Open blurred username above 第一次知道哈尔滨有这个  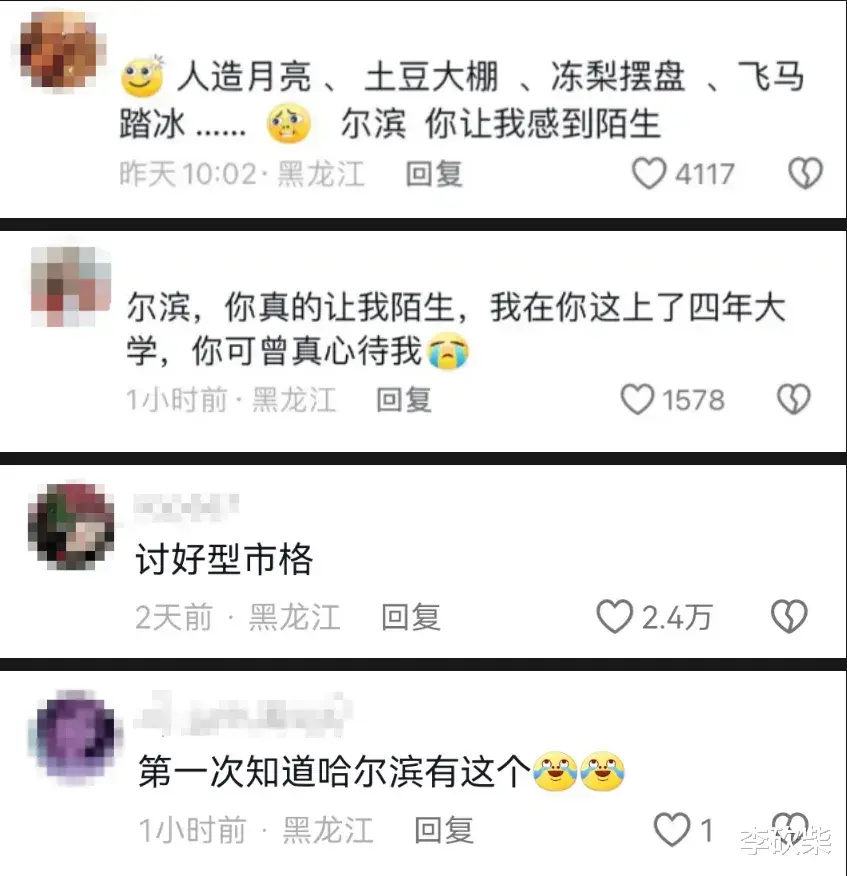pyautogui.click(x=243, y=714)
